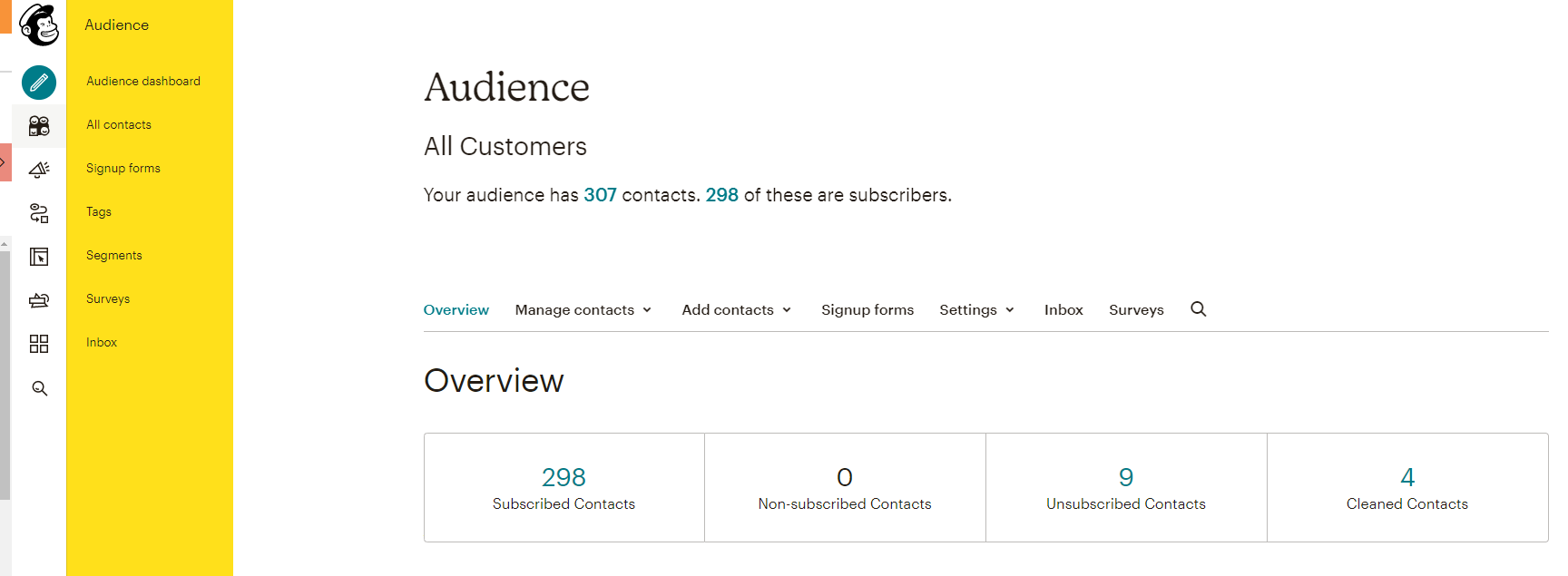
Task: Open the Surveys tab
Action: pos(1136,310)
